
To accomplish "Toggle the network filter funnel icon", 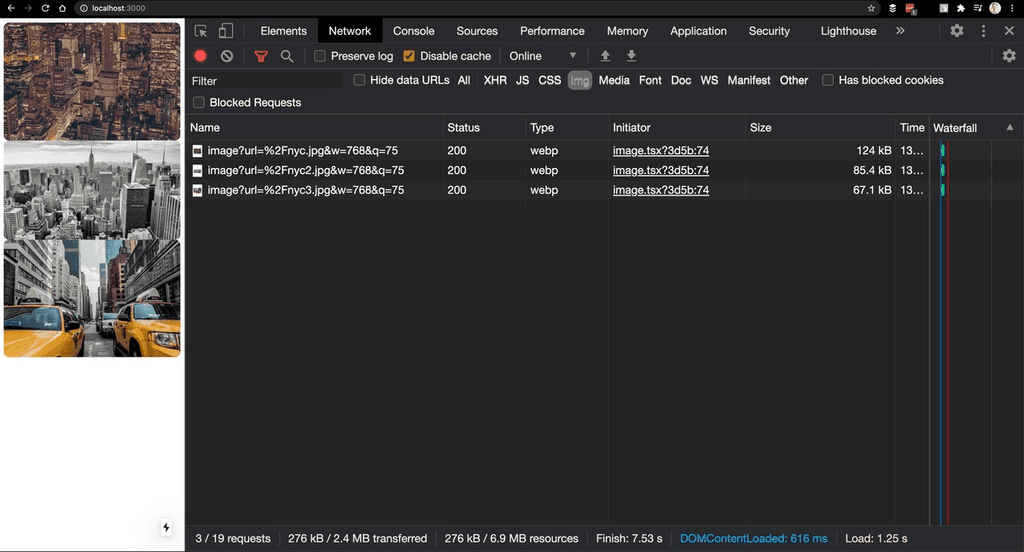I will point(261,56).
